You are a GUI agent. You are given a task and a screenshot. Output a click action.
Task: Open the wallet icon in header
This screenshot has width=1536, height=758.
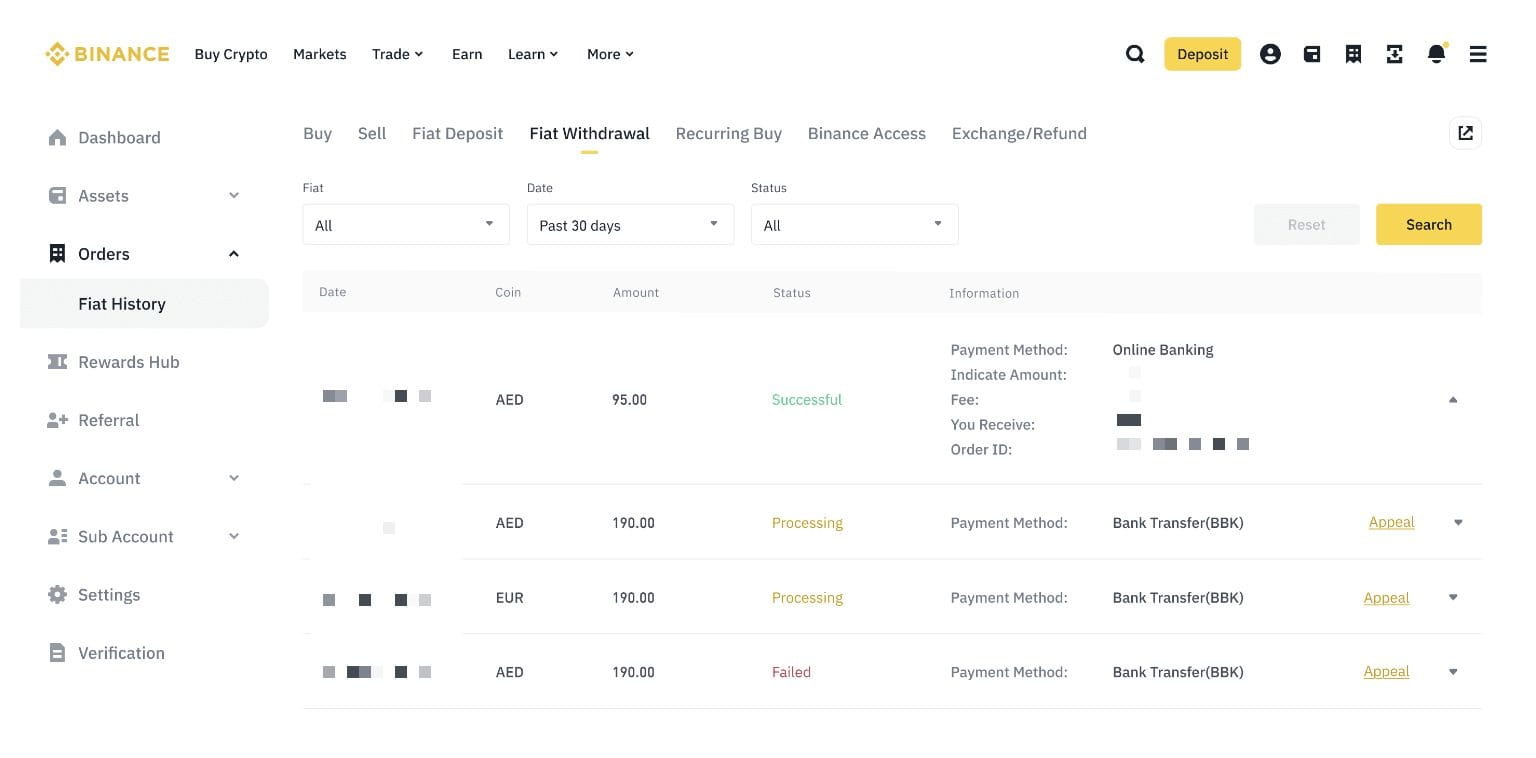(x=1312, y=54)
